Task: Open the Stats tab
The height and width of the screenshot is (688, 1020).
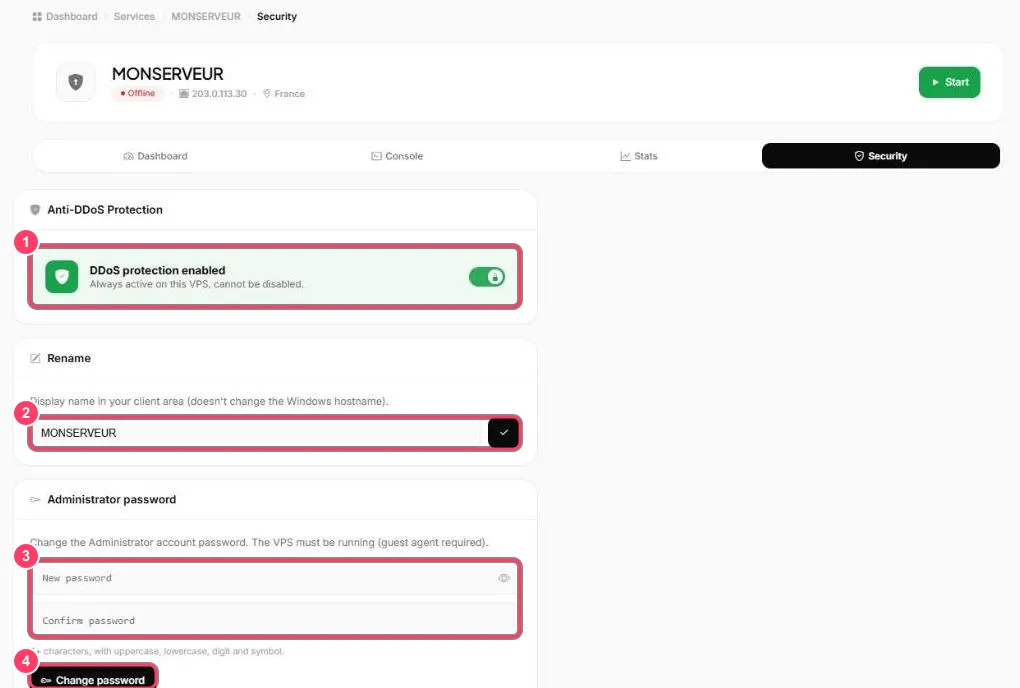Action: 639,156
